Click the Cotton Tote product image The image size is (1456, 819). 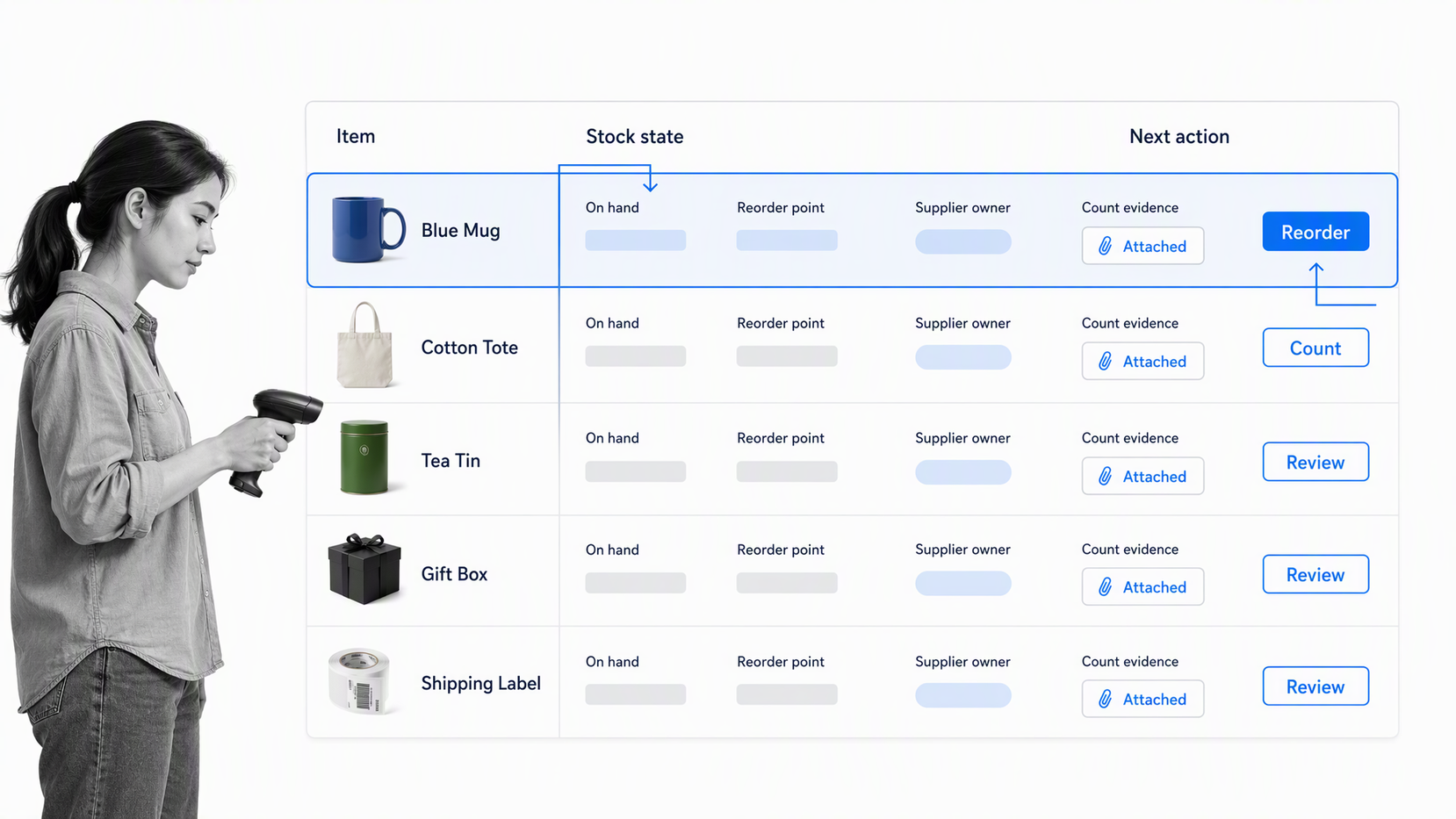pos(365,345)
